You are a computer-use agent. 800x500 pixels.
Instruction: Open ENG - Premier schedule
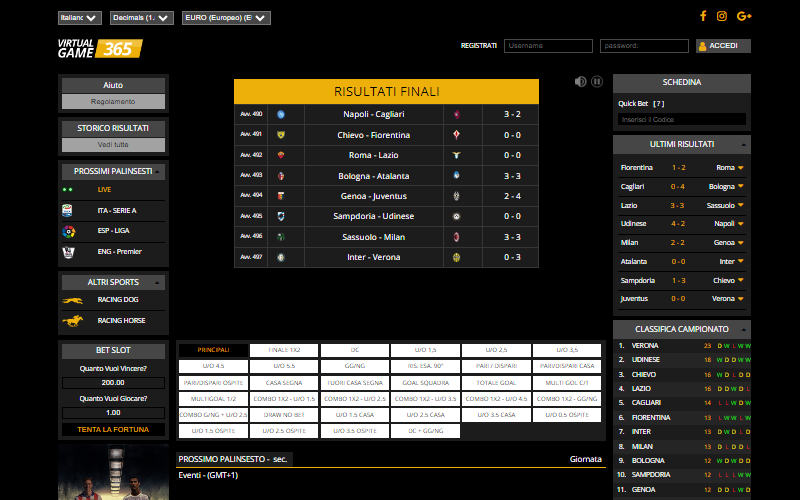(119, 252)
